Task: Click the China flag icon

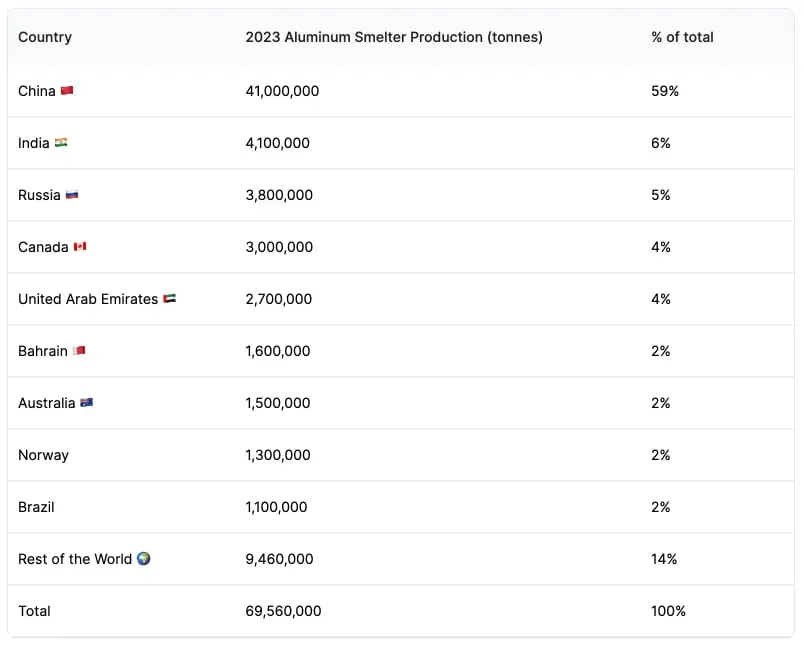Action: [67, 91]
